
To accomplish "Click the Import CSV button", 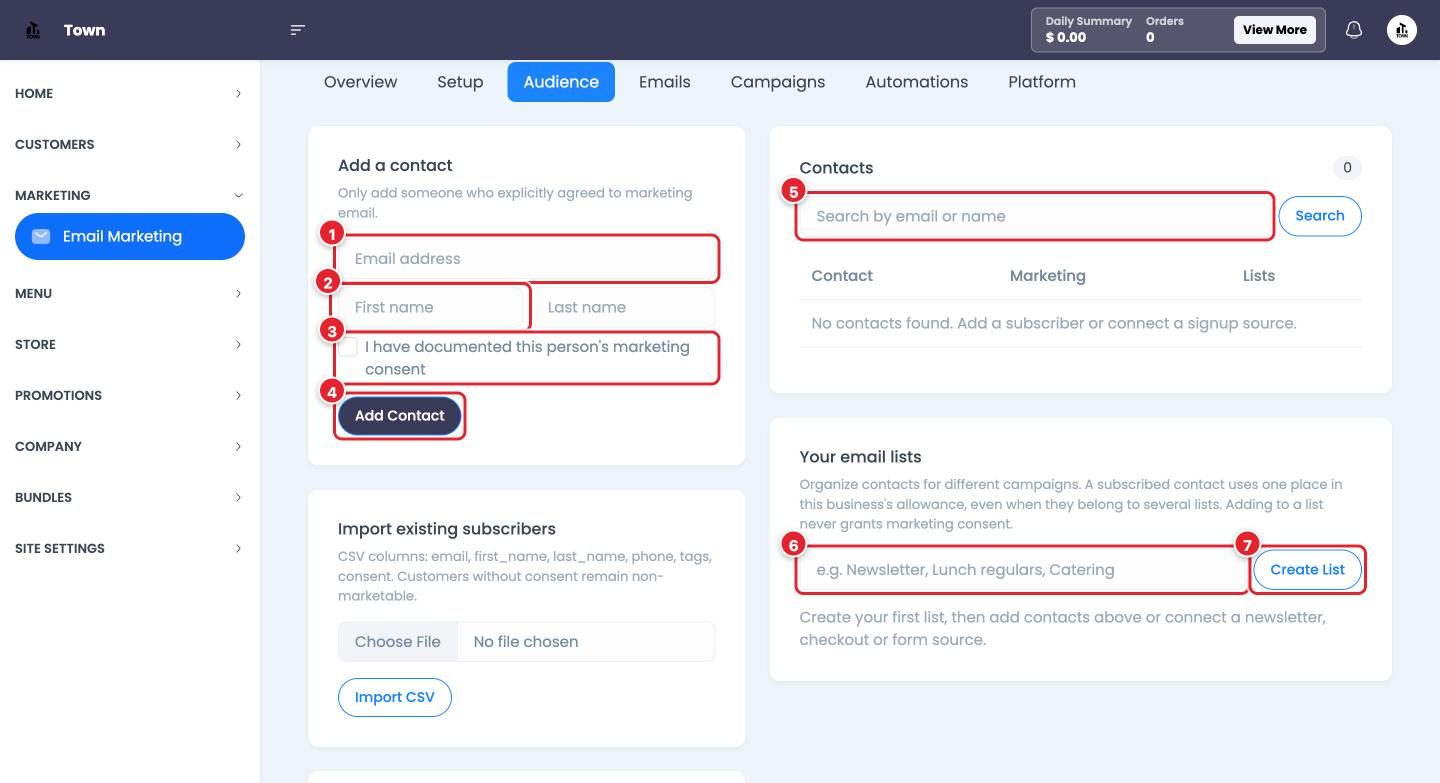I will pos(395,697).
